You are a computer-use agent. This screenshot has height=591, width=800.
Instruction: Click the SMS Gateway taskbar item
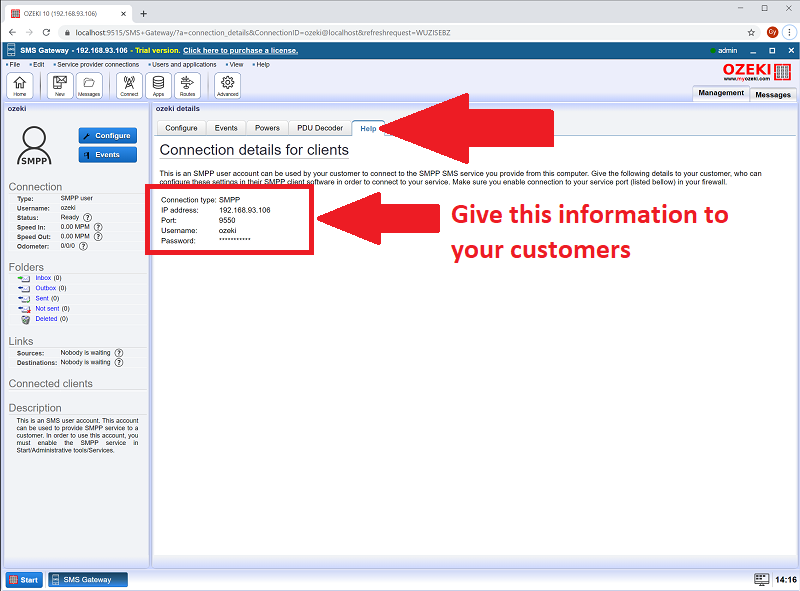(88, 580)
